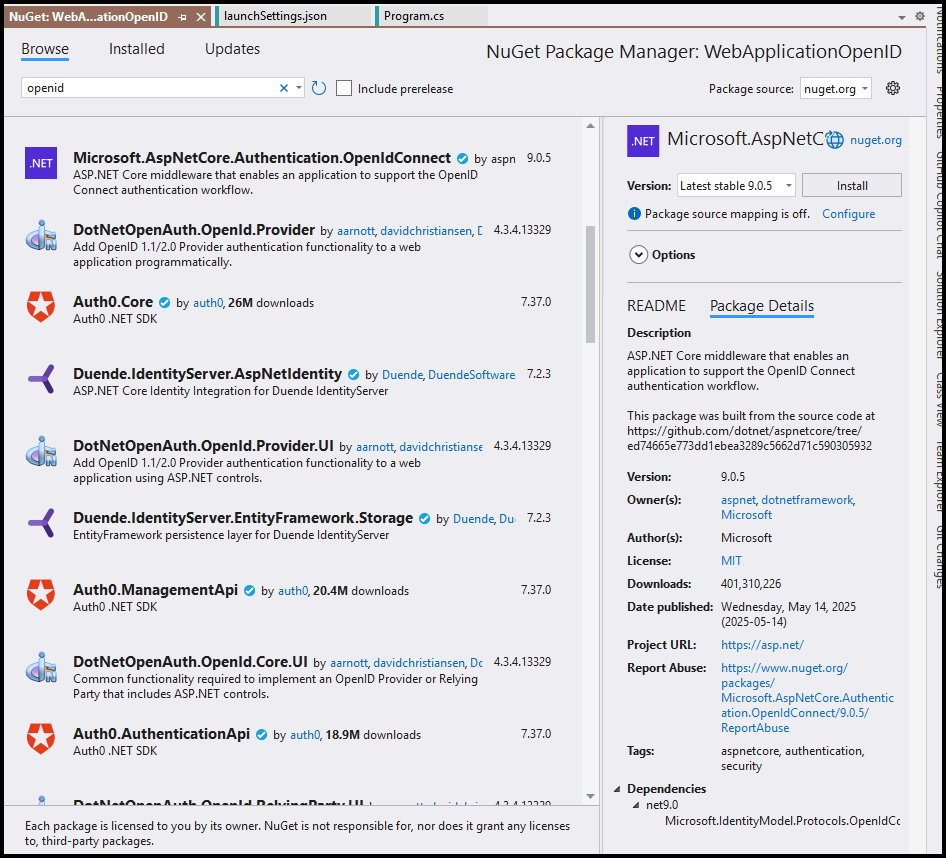Collapse the net9.0 dependencies tree node

[x=637, y=805]
